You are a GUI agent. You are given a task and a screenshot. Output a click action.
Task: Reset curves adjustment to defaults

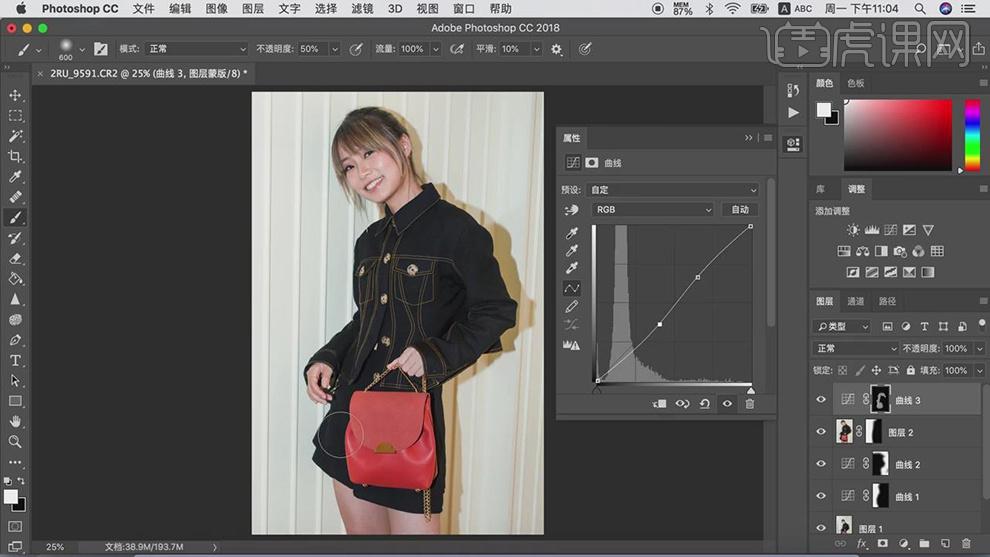(705, 404)
